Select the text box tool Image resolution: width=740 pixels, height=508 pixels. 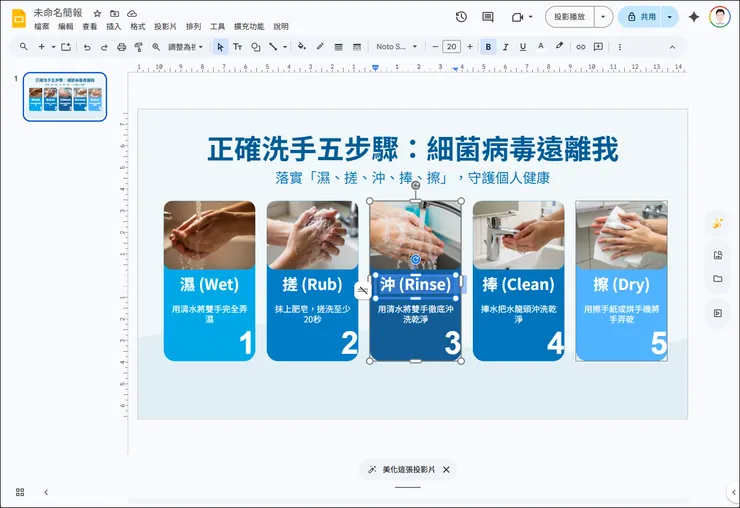tap(237, 47)
